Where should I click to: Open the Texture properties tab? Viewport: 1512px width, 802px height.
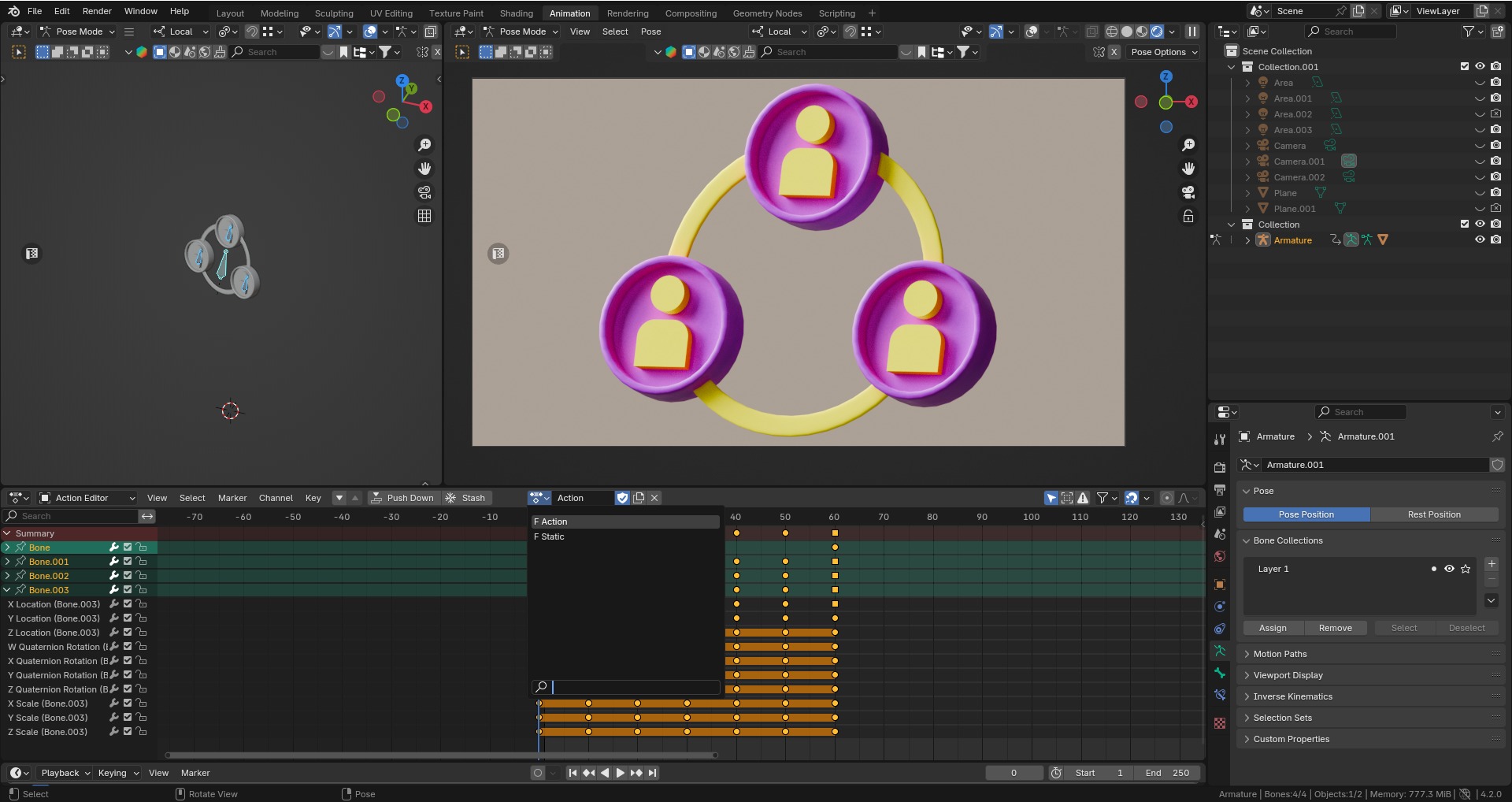1220,723
